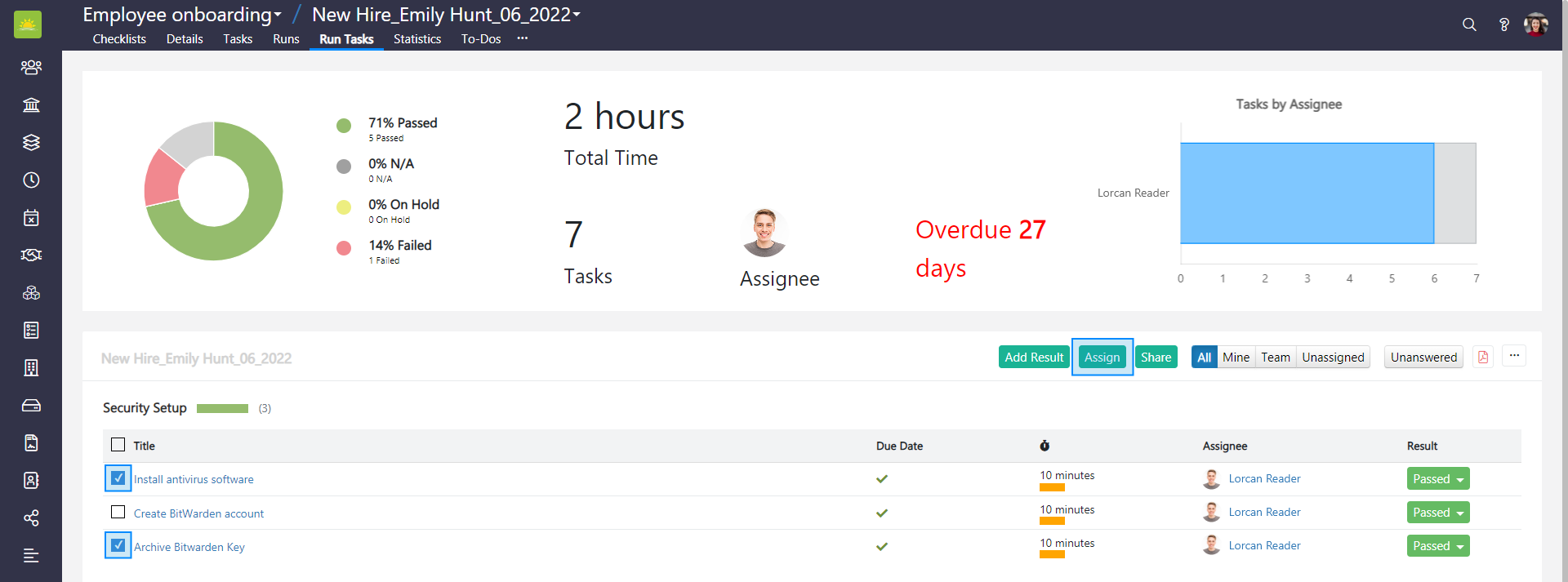Open the Checklists tab
Viewport: 1568px width, 582px height.
point(119,39)
